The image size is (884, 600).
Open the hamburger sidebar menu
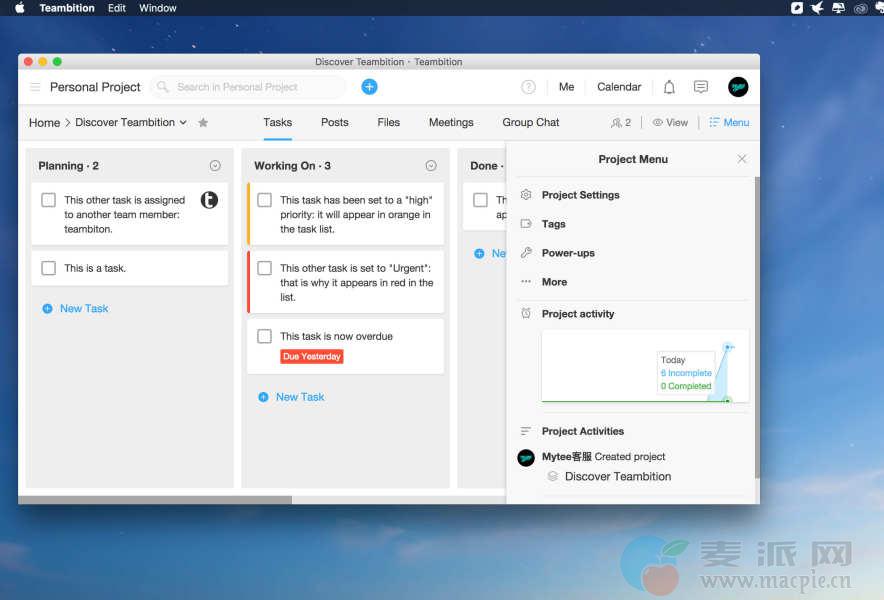click(35, 87)
